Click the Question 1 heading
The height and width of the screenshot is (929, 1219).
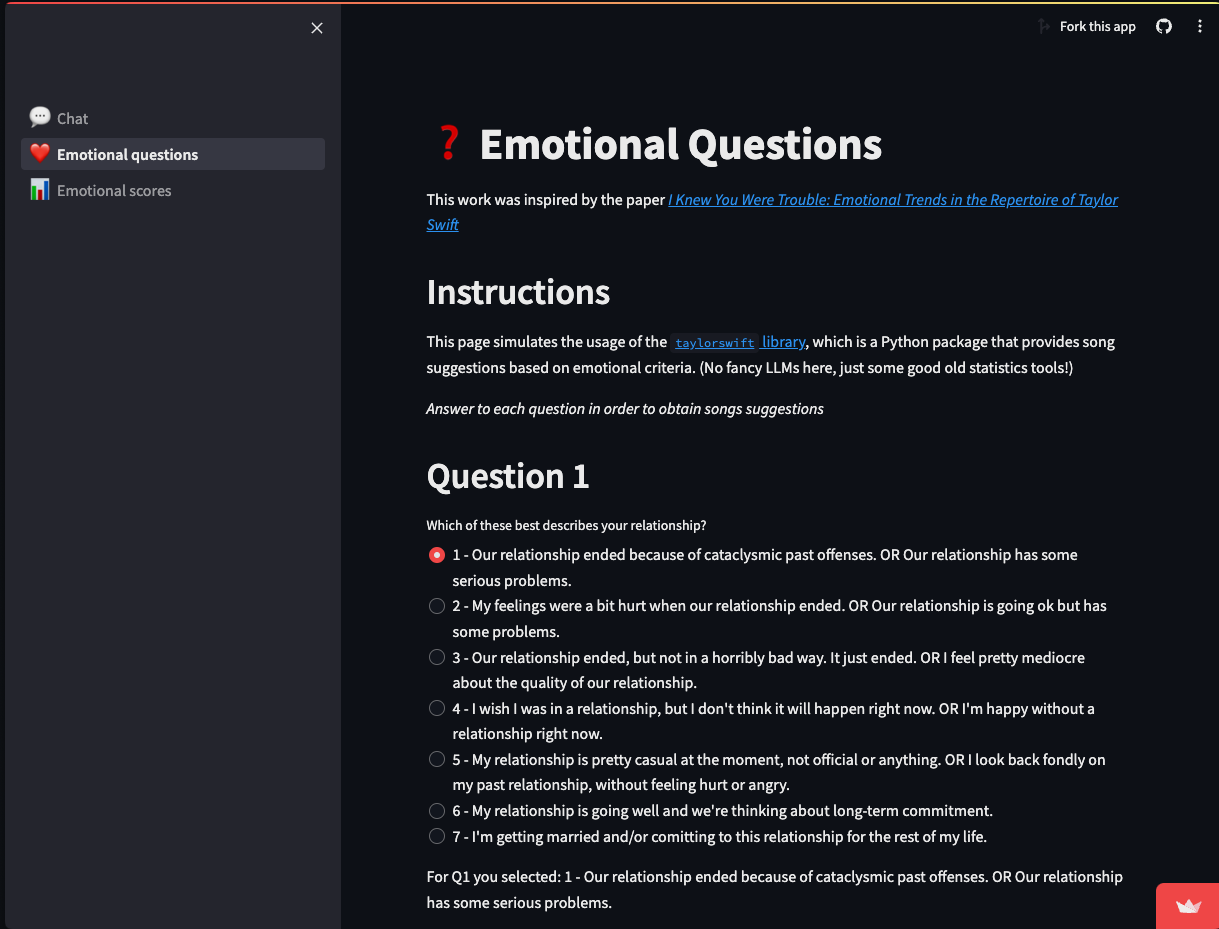(508, 476)
